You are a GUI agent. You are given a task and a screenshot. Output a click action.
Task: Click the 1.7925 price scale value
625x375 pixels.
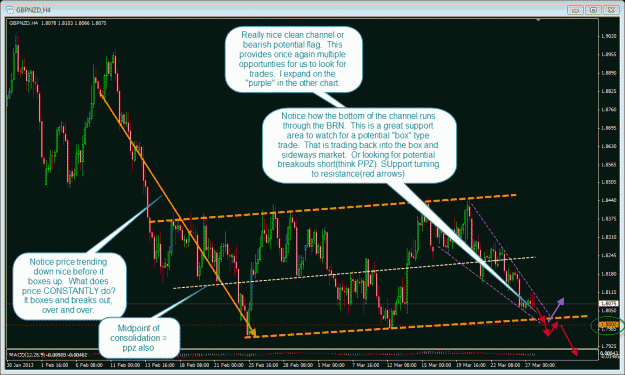point(608,346)
